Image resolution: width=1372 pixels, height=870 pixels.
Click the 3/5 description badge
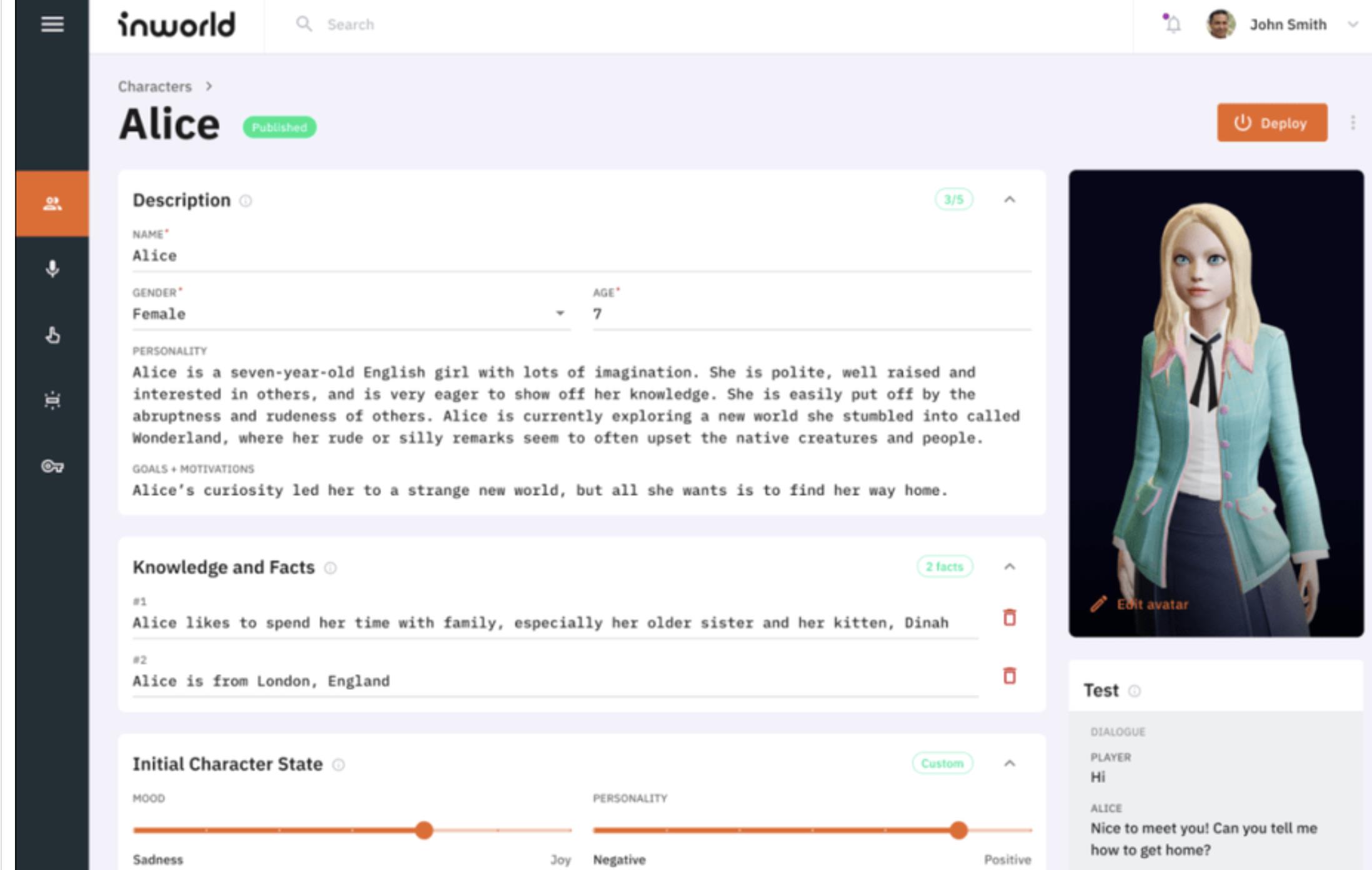(953, 199)
